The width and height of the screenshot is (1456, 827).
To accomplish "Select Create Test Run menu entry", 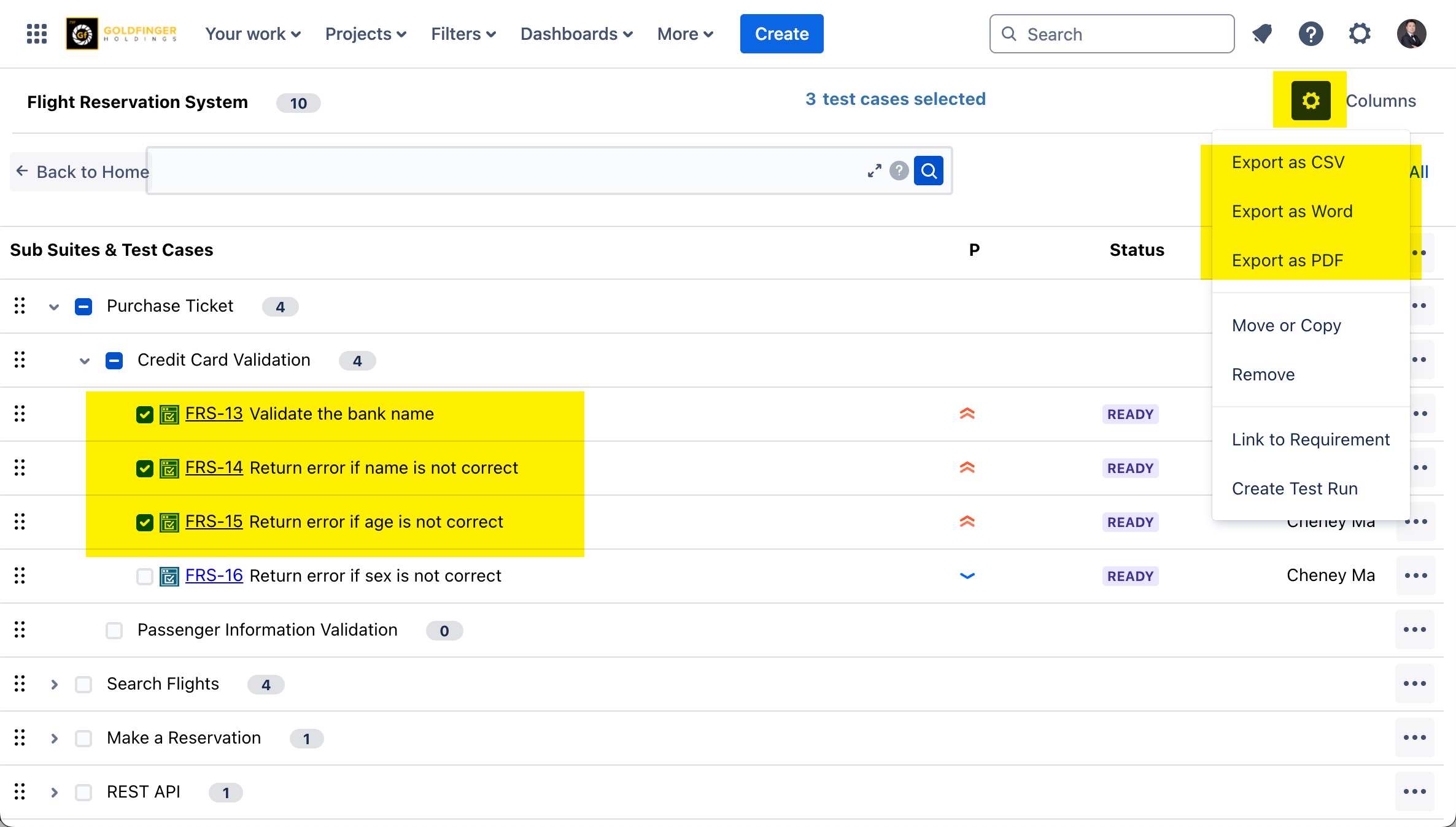I will (1295, 488).
